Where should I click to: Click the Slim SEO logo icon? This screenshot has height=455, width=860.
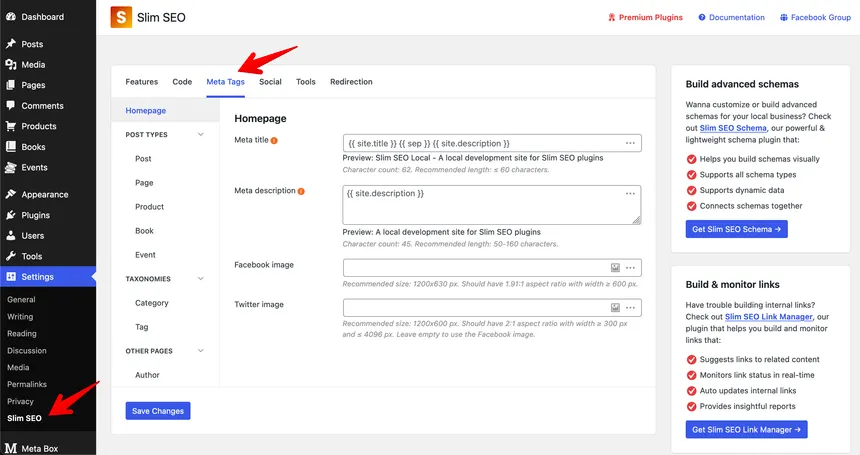pyautogui.click(x=121, y=17)
